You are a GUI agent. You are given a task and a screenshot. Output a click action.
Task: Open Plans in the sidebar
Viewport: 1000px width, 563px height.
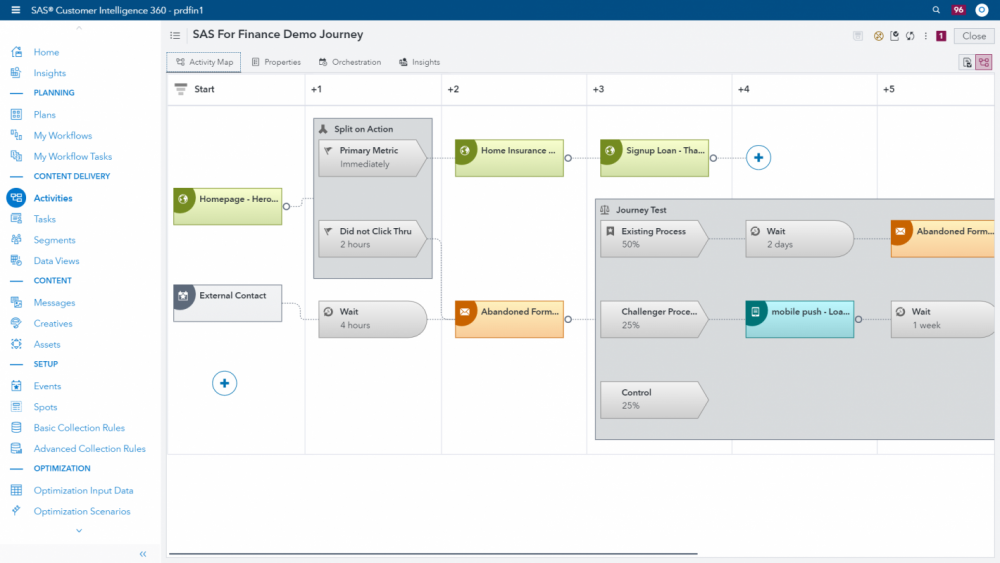coord(44,115)
